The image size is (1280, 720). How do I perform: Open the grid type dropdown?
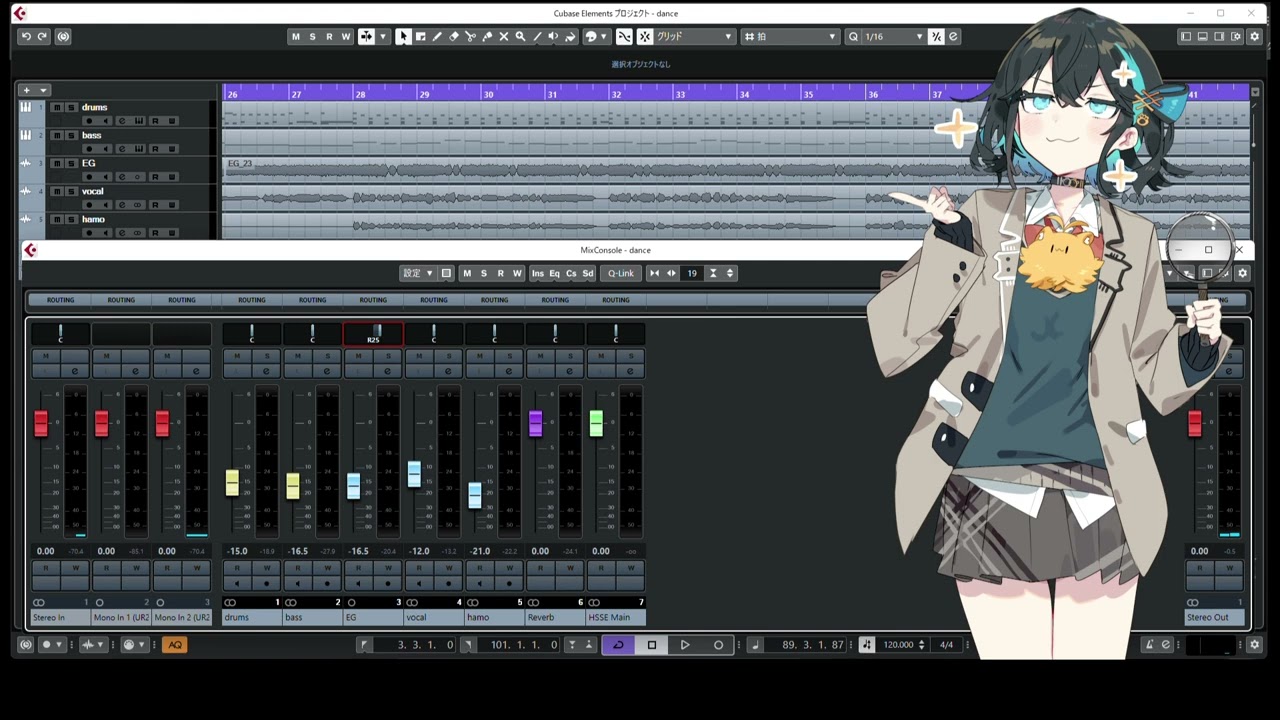790,37
